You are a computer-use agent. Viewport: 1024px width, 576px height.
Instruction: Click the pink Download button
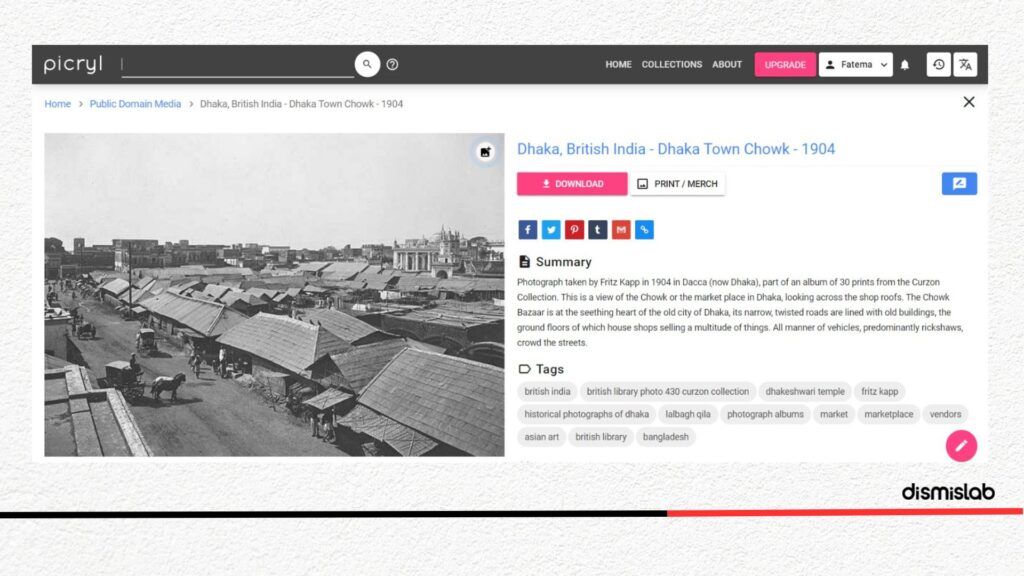click(572, 184)
